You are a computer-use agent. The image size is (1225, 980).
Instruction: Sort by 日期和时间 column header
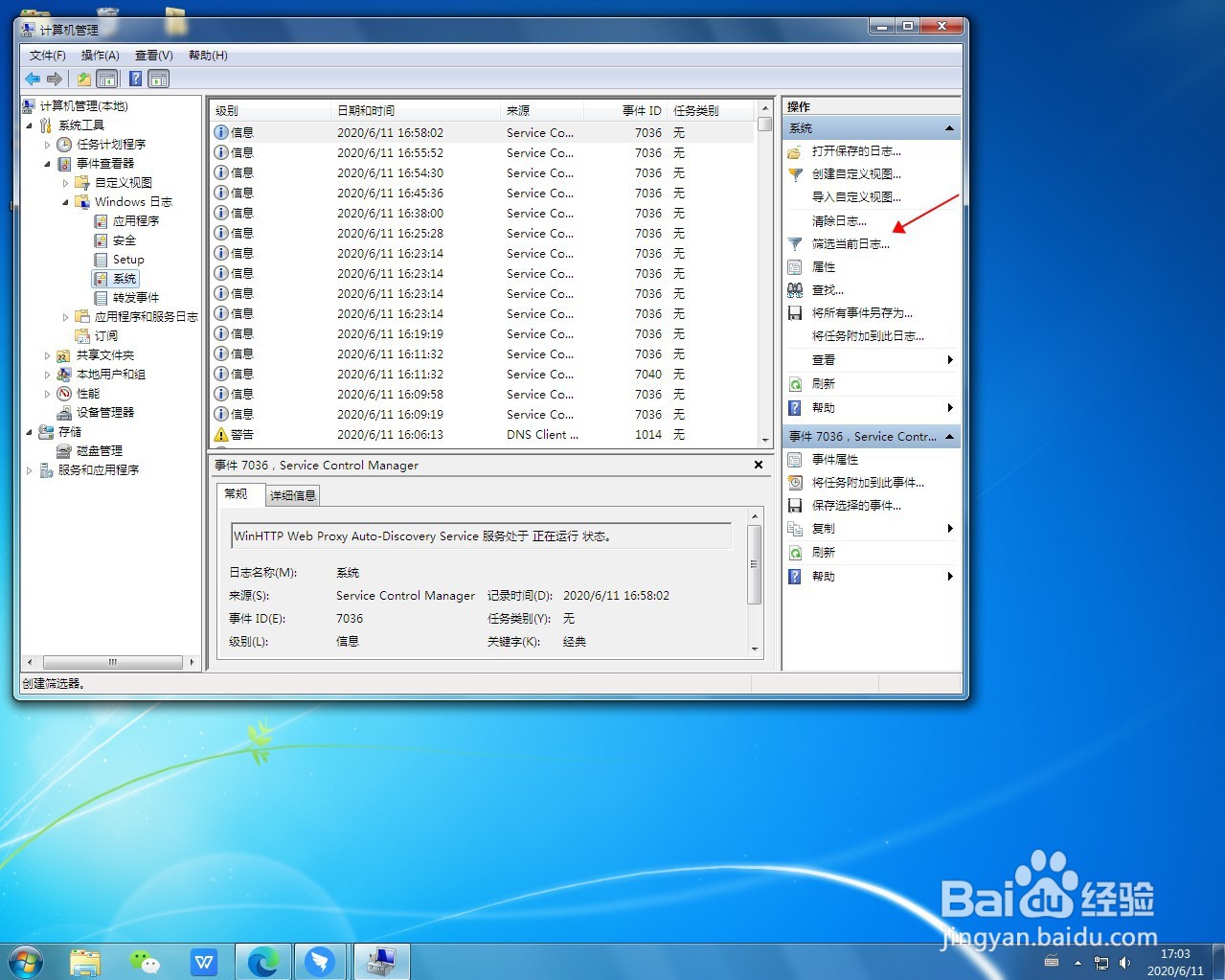pyautogui.click(x=415, y=111)
